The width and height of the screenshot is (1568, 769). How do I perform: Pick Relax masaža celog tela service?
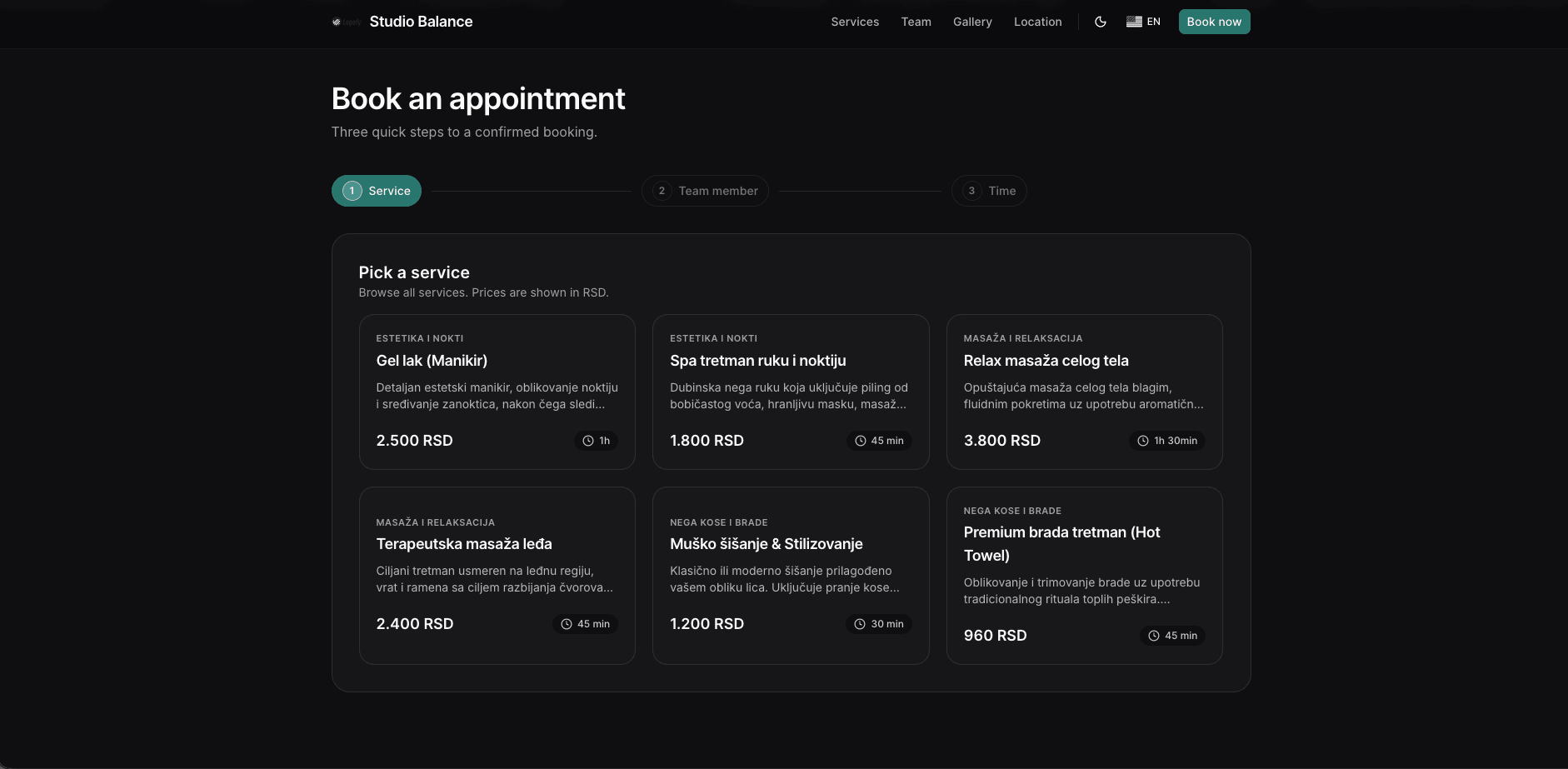tap(1085, 392)
